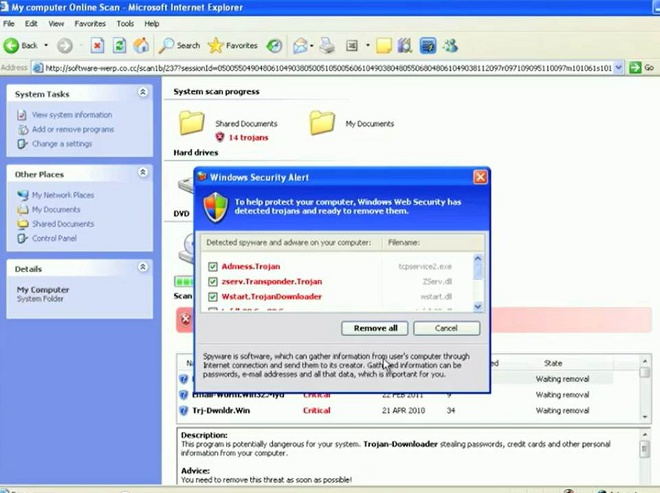Stop page loading with red X icon
This screenshot has height=493, width=660.
(97, 45)
